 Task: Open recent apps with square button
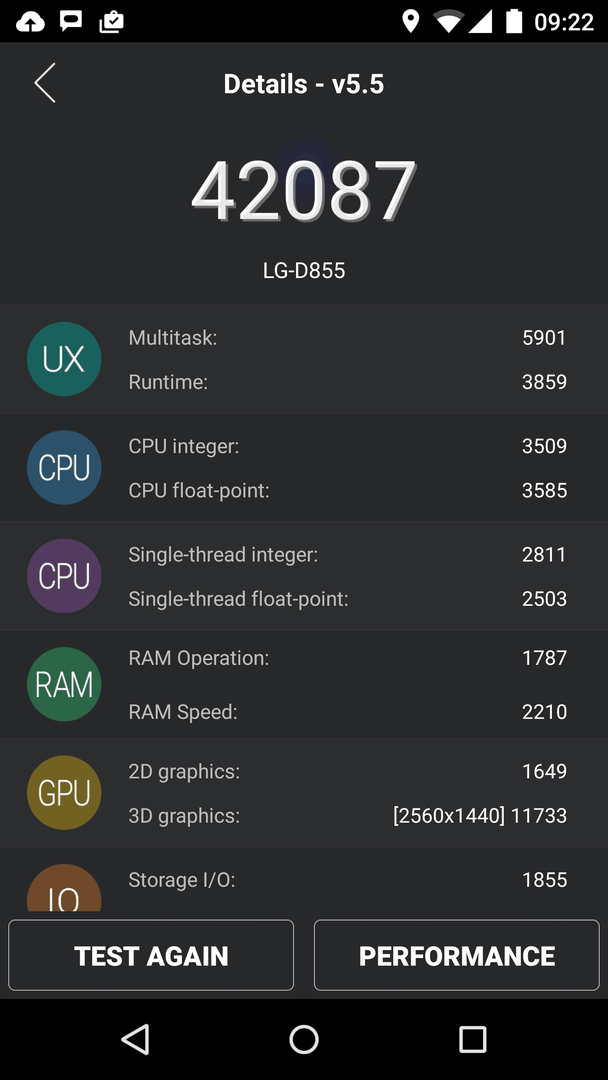472,1039
